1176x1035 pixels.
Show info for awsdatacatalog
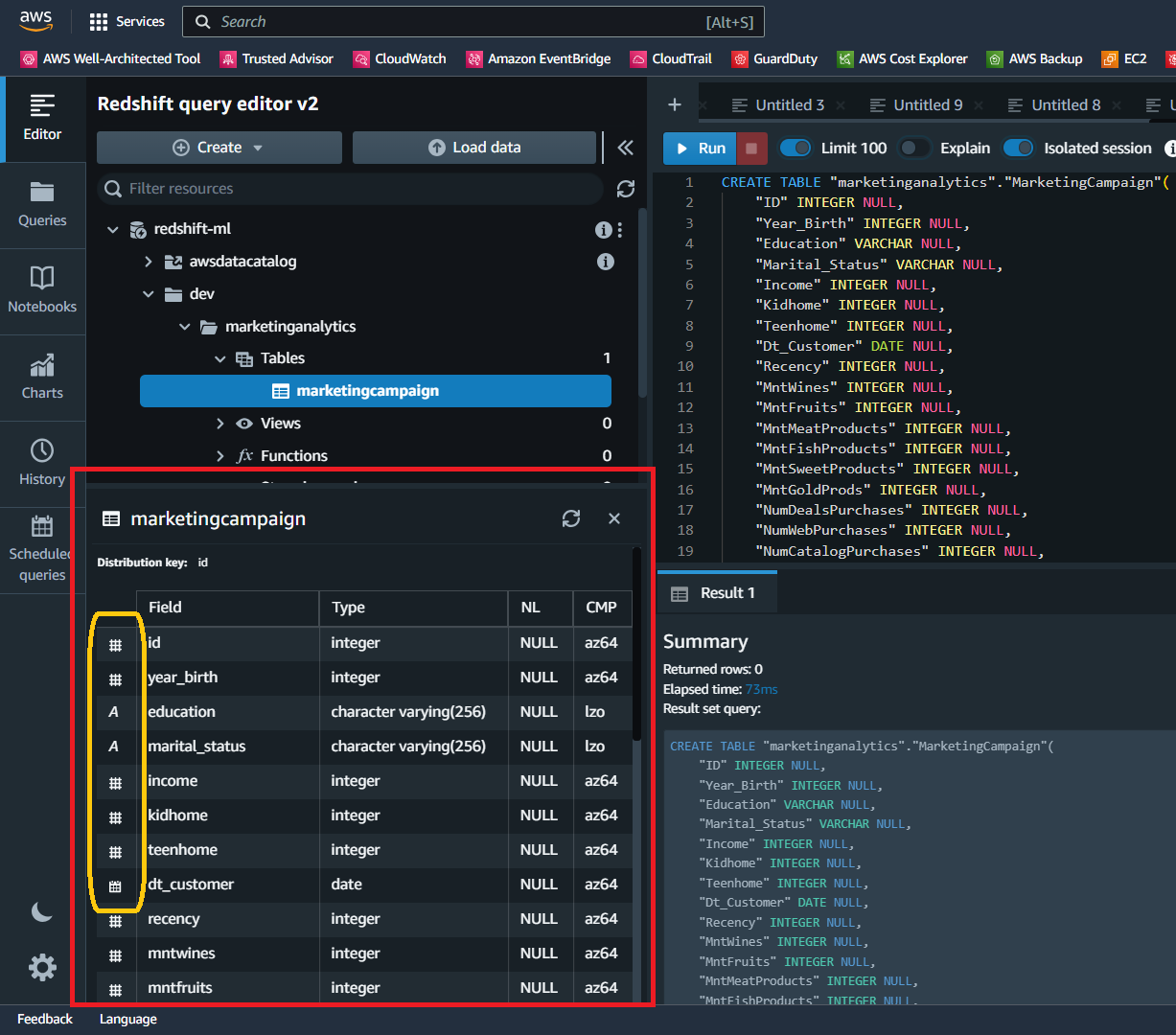[606, 262]
